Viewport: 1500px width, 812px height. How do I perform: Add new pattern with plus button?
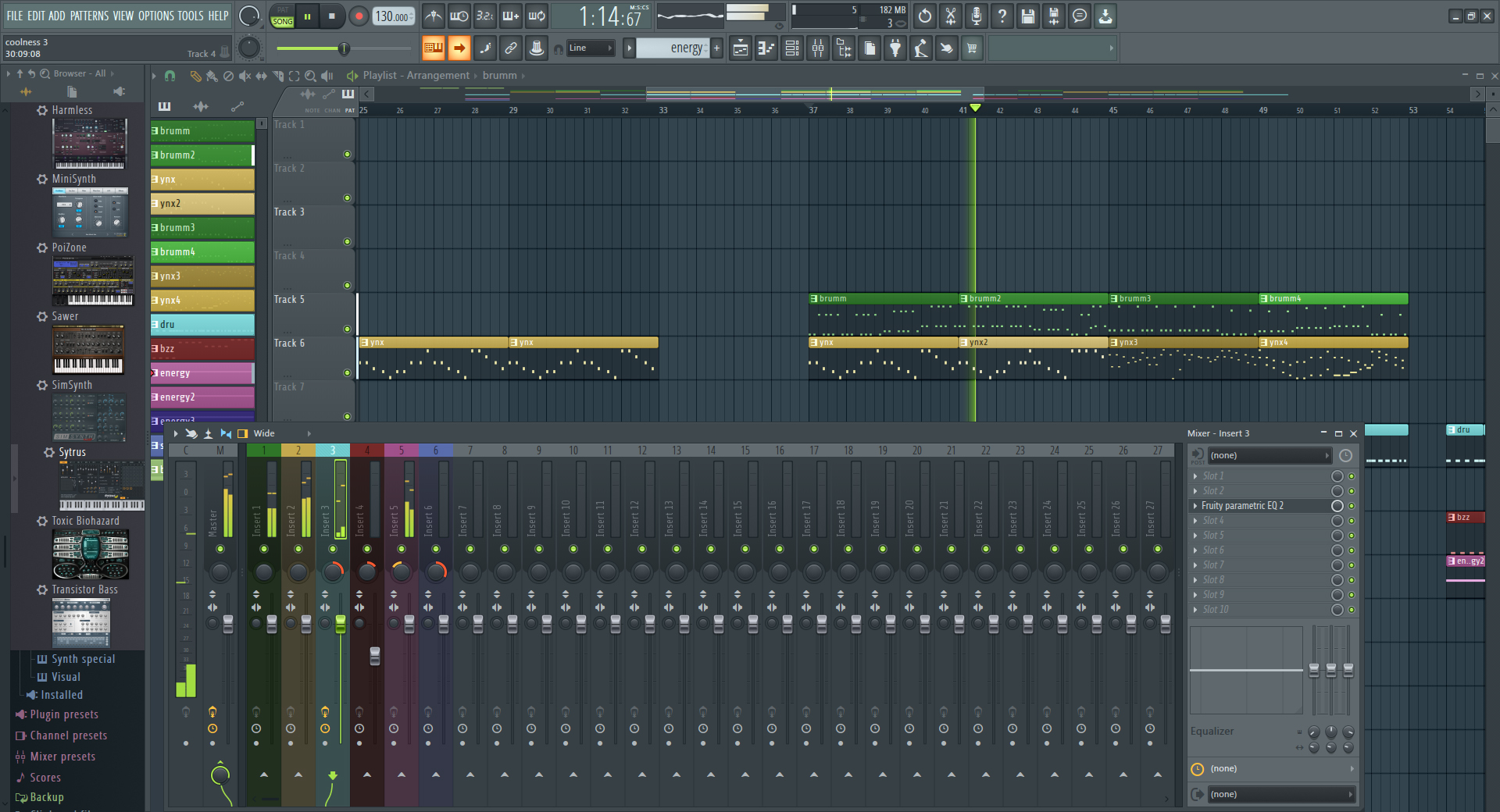pyautogui.click(x=716, y=48)
